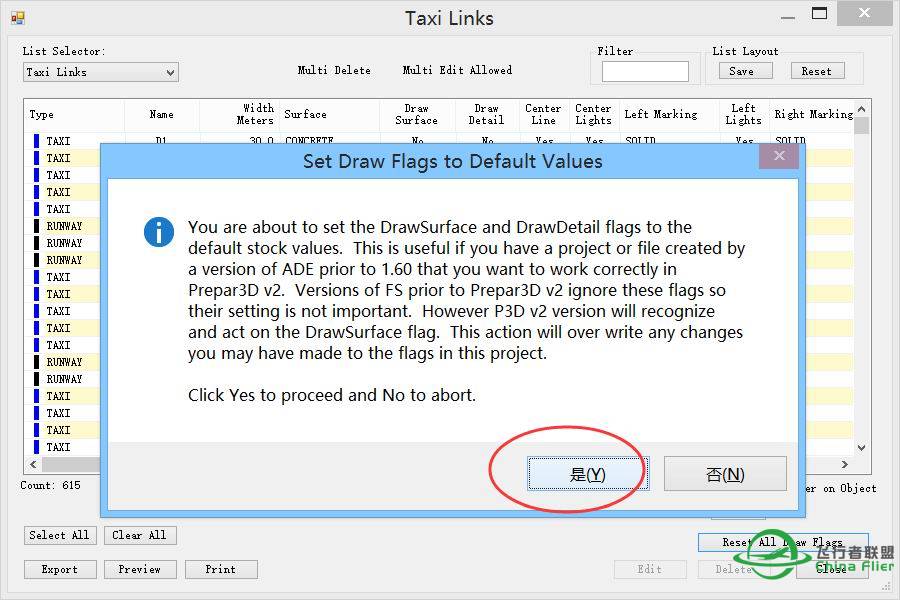Click the horizontal scrollbar right arrow

845,464
